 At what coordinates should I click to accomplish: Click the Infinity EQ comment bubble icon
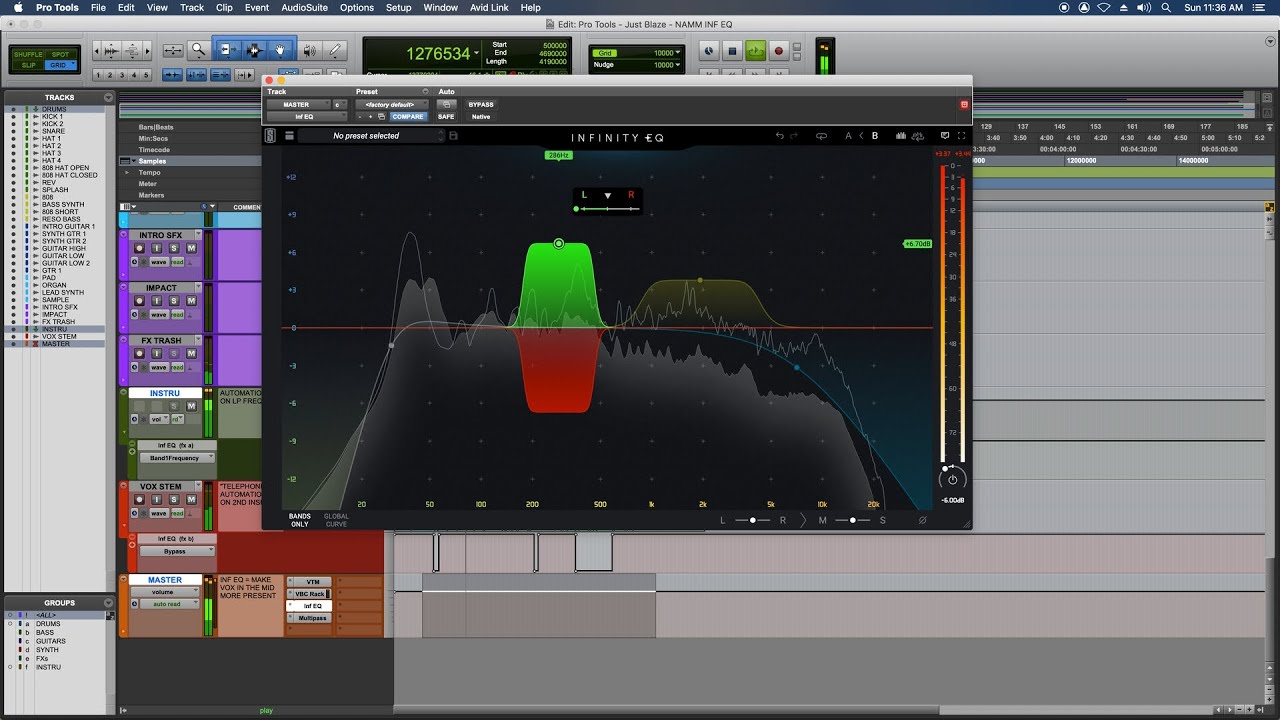pyautogui.click(x=945, y=136)
